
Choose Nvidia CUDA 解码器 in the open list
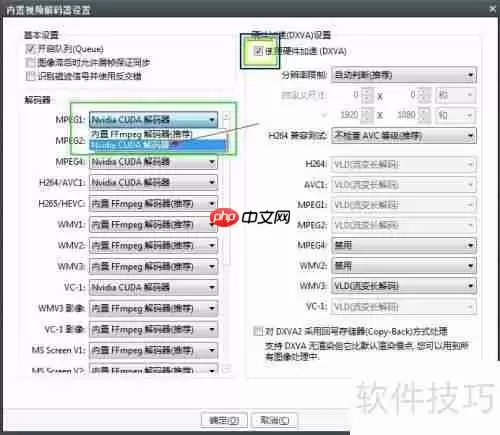point(157,145)
